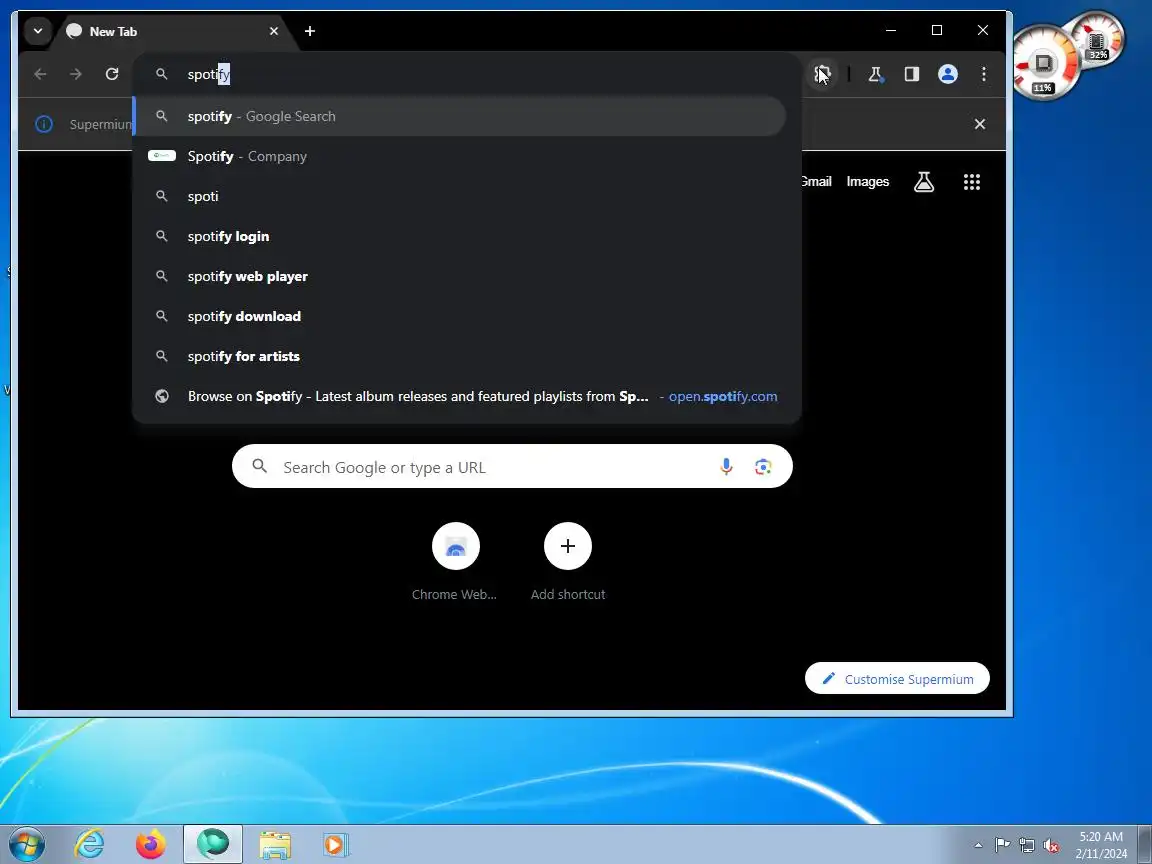This screenshot has width=1152, height=864.
Task: Open Windows Media Player on taskbar
Action: tap(335, 846)
